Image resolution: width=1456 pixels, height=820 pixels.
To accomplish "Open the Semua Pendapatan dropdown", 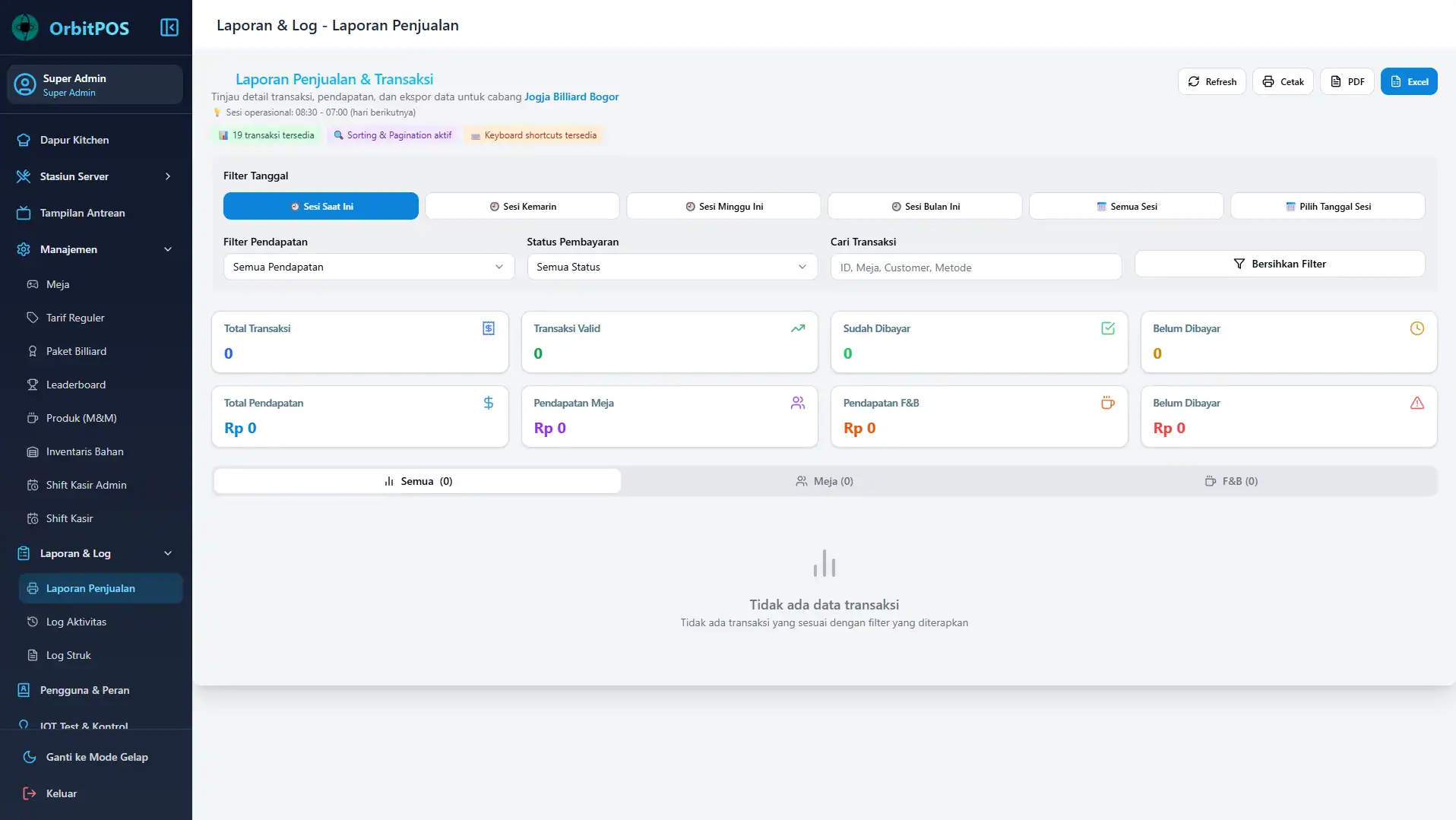I will (368, 267).
